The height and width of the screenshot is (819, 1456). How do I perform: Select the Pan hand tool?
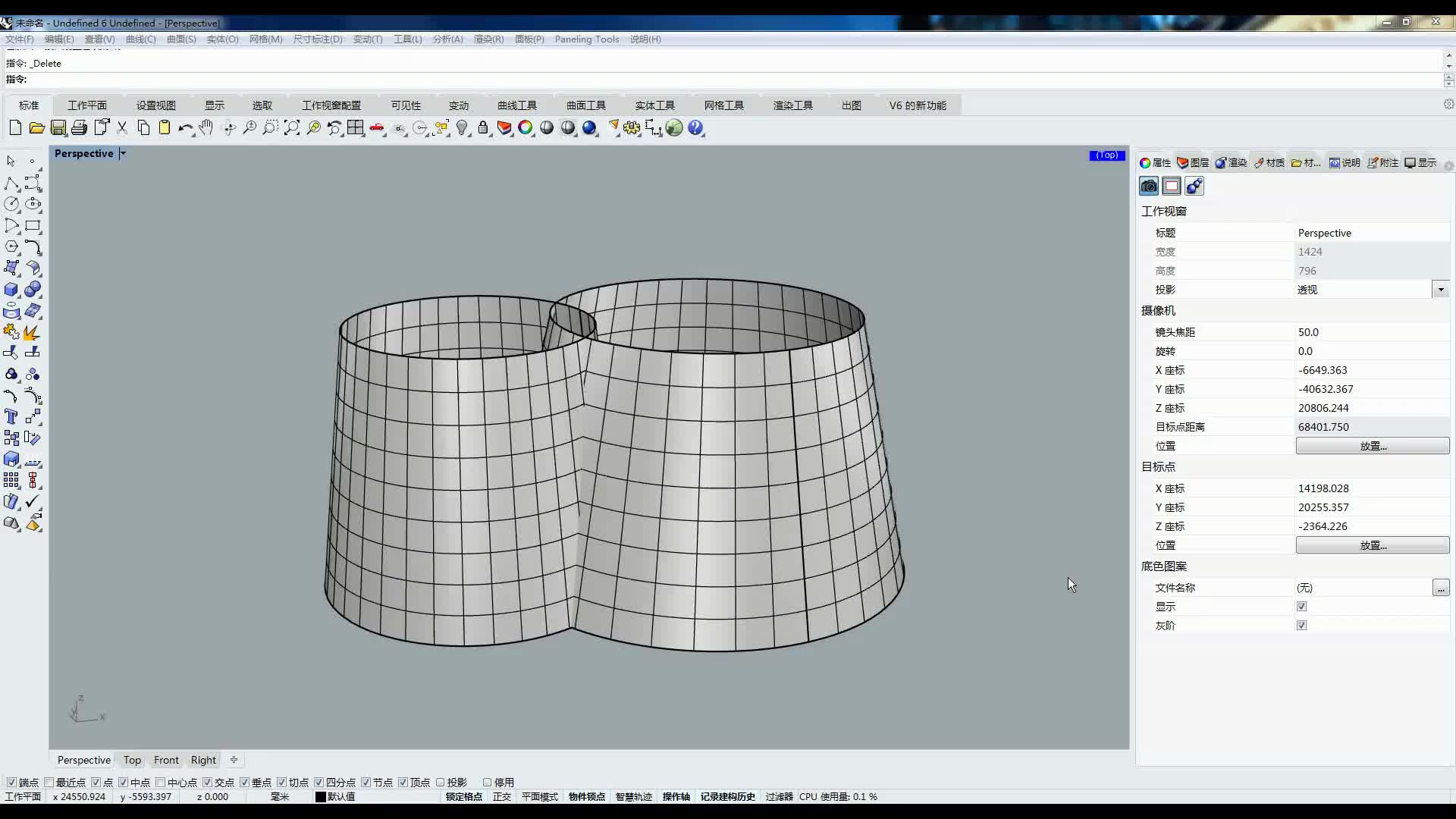coord(206,128)
